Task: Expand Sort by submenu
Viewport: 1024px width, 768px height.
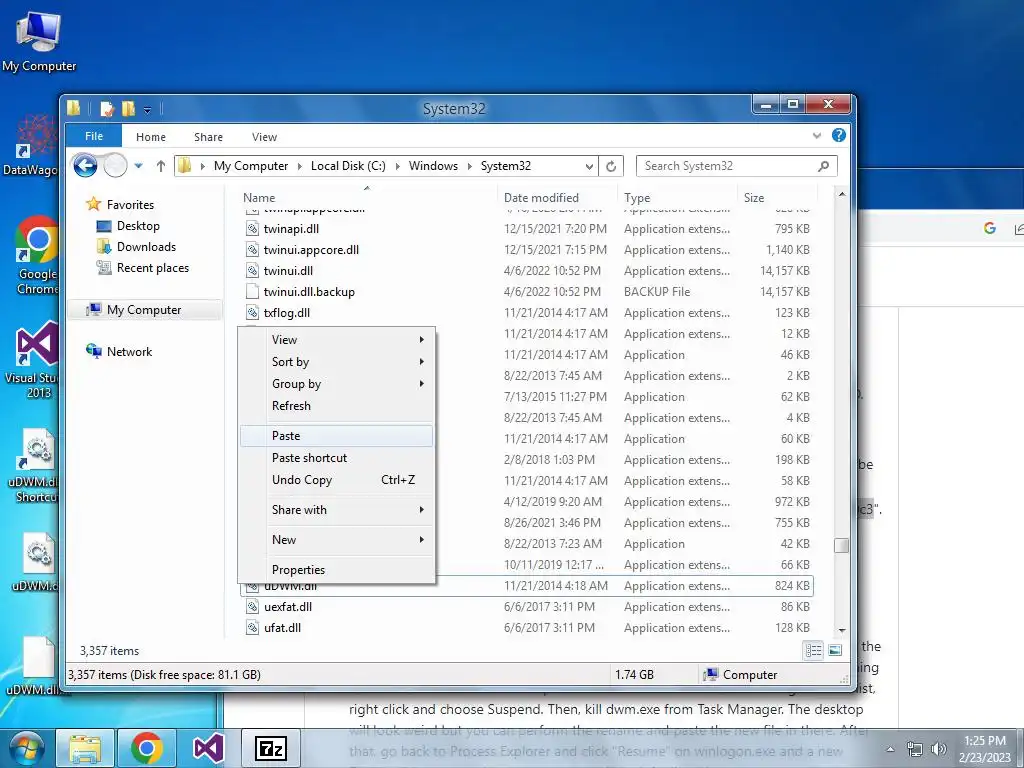Action: coord(422,362)
